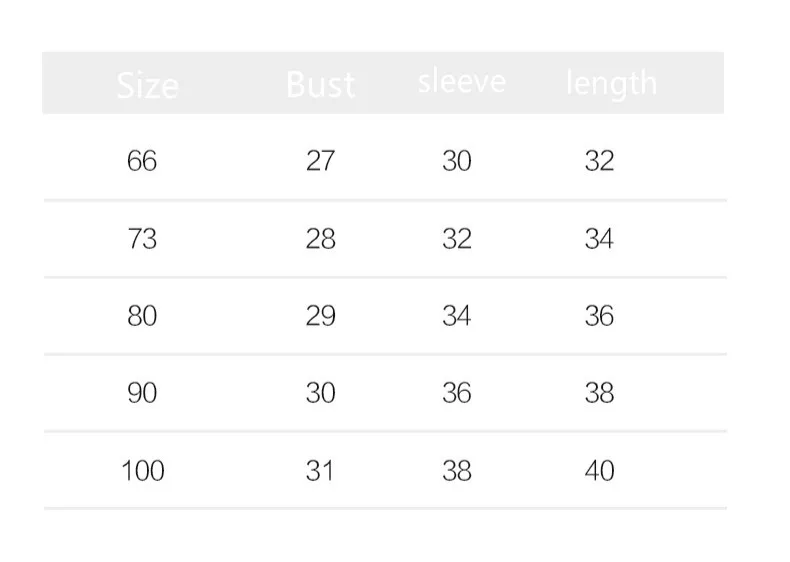Viewport: 790px width, 562px height.
Task: Click the sleeve column header
Action: (x=462, y=82)
